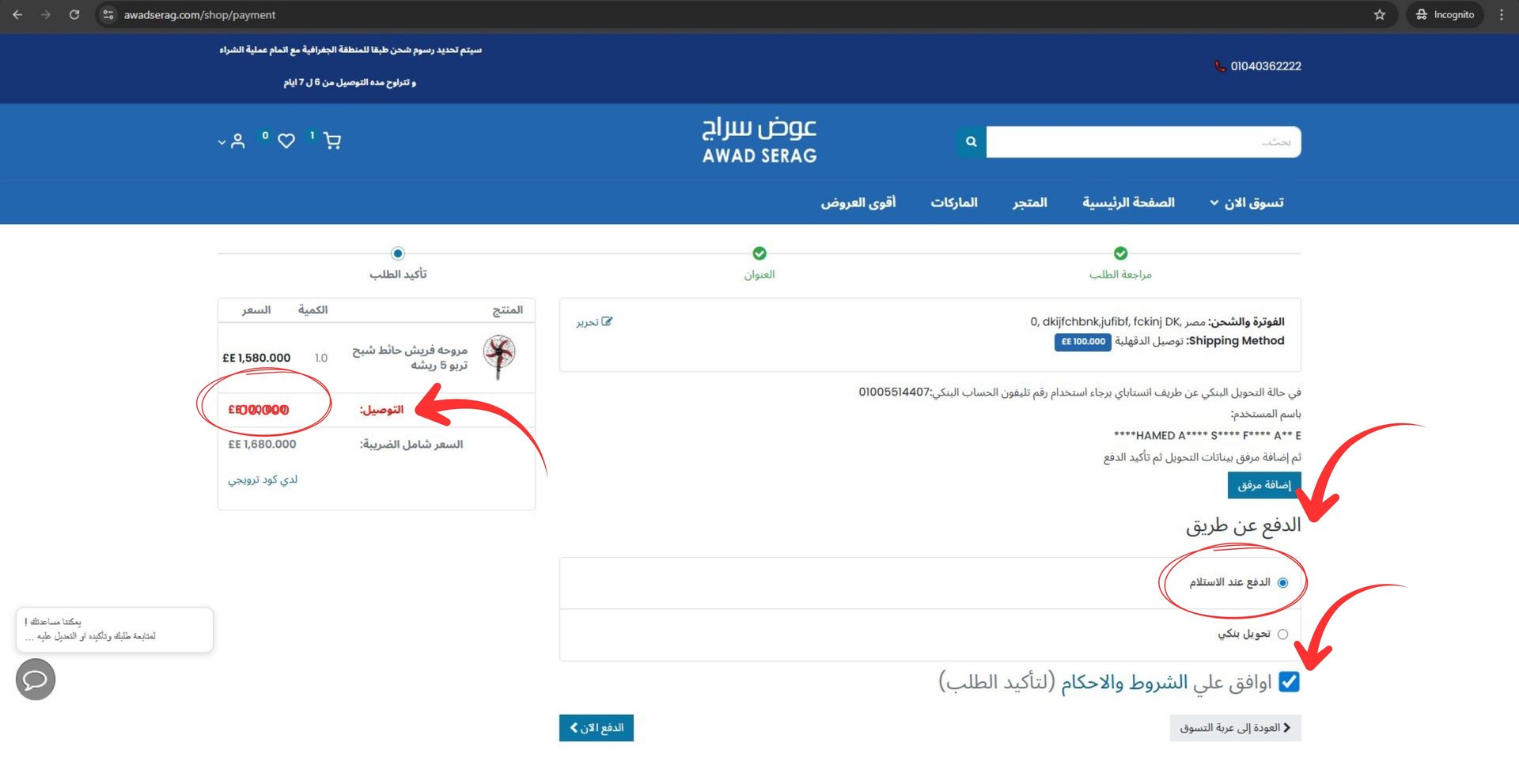1519x784 pixels.
Task: Expand the chevron beside the account icon
Action: (x=221, y=142)
